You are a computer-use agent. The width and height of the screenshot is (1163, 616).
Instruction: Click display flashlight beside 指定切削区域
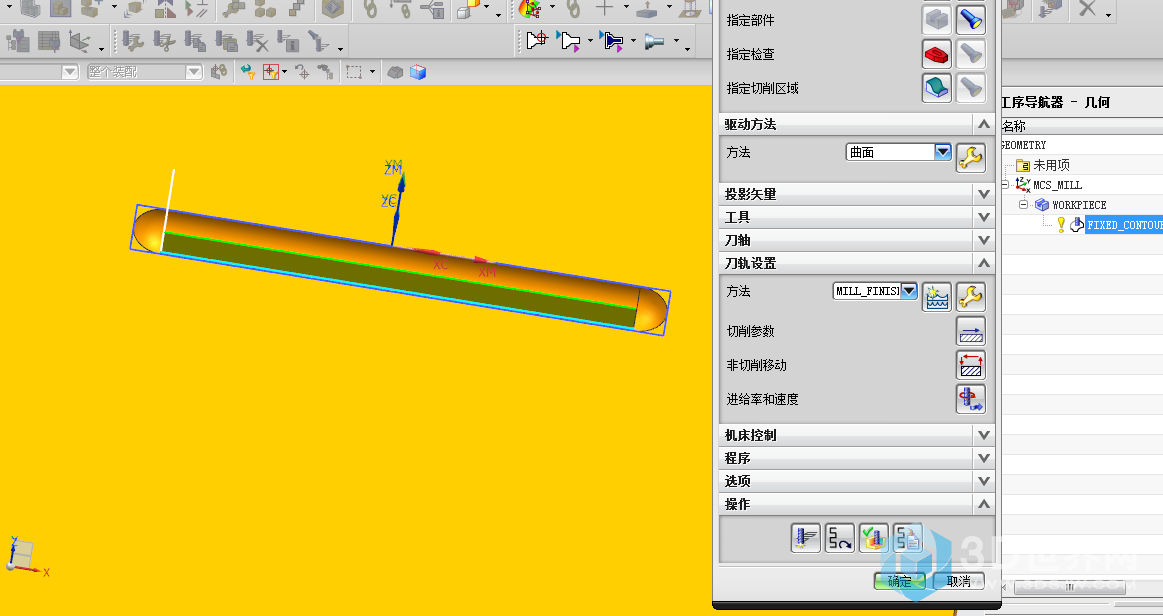tap(970, 87)
